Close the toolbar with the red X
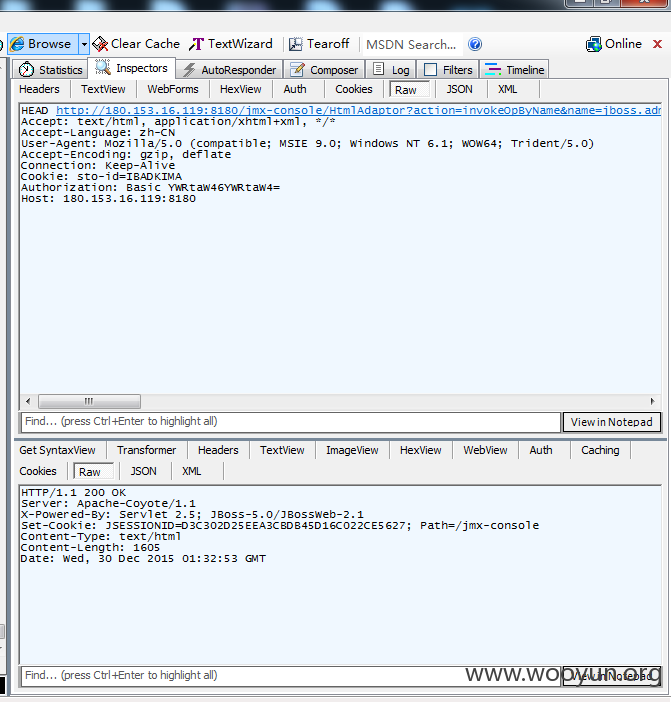Viewport: 671px width, 702px height. tap(657, 44)
